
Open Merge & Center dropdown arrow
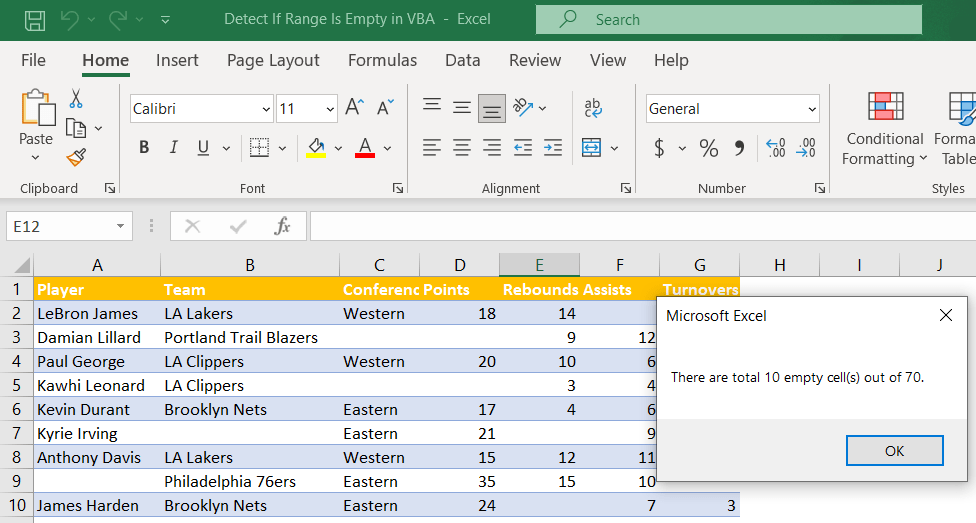tap(614, 148)
